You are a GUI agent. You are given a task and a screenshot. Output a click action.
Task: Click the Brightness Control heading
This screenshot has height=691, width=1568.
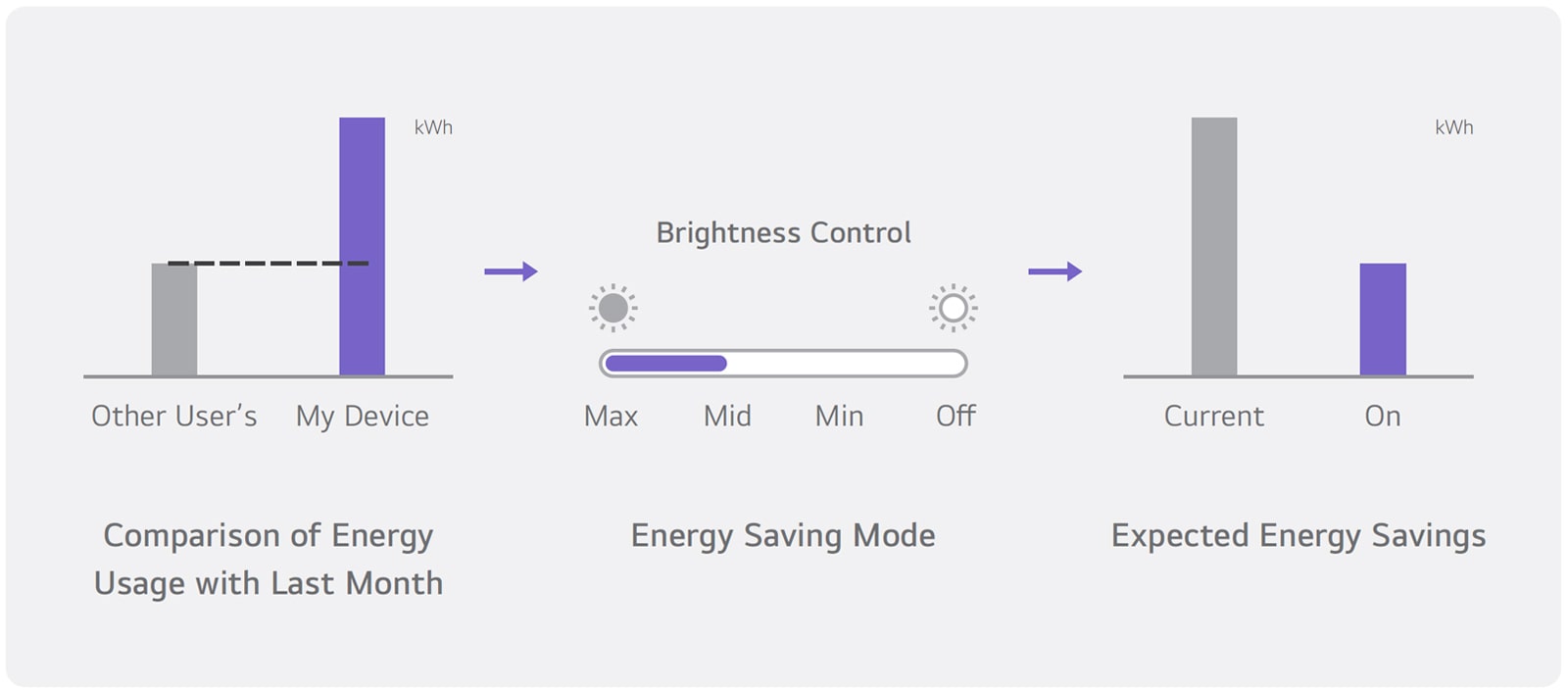point(783,233)
